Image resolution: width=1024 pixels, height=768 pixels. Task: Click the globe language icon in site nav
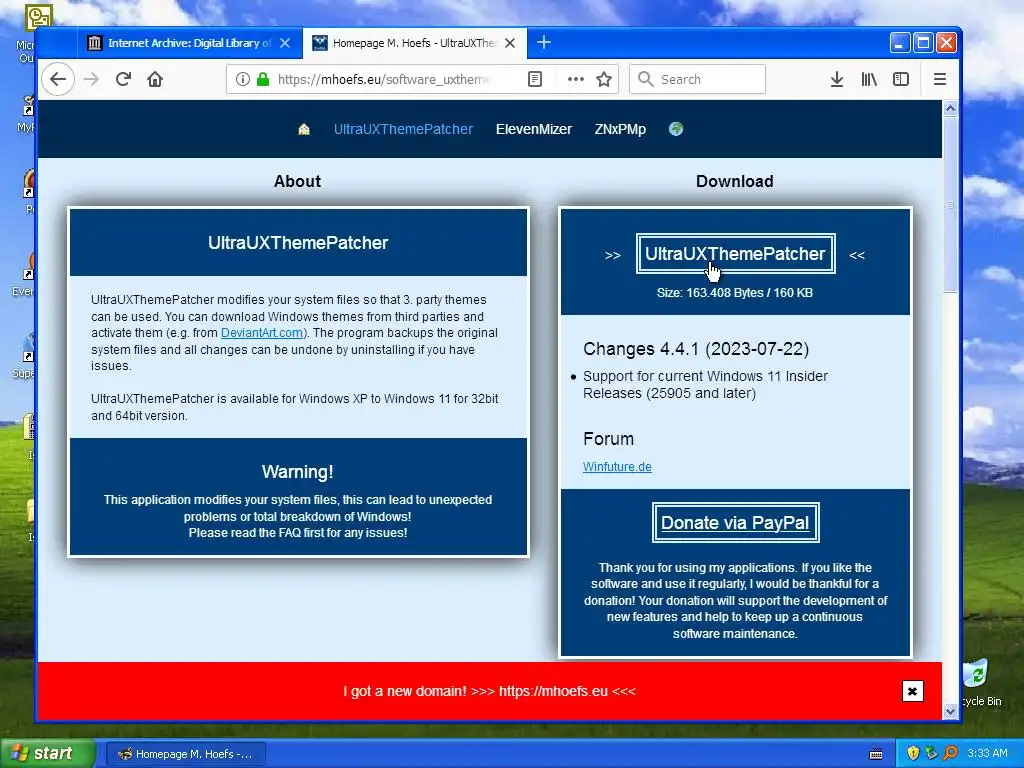(676, 129)
